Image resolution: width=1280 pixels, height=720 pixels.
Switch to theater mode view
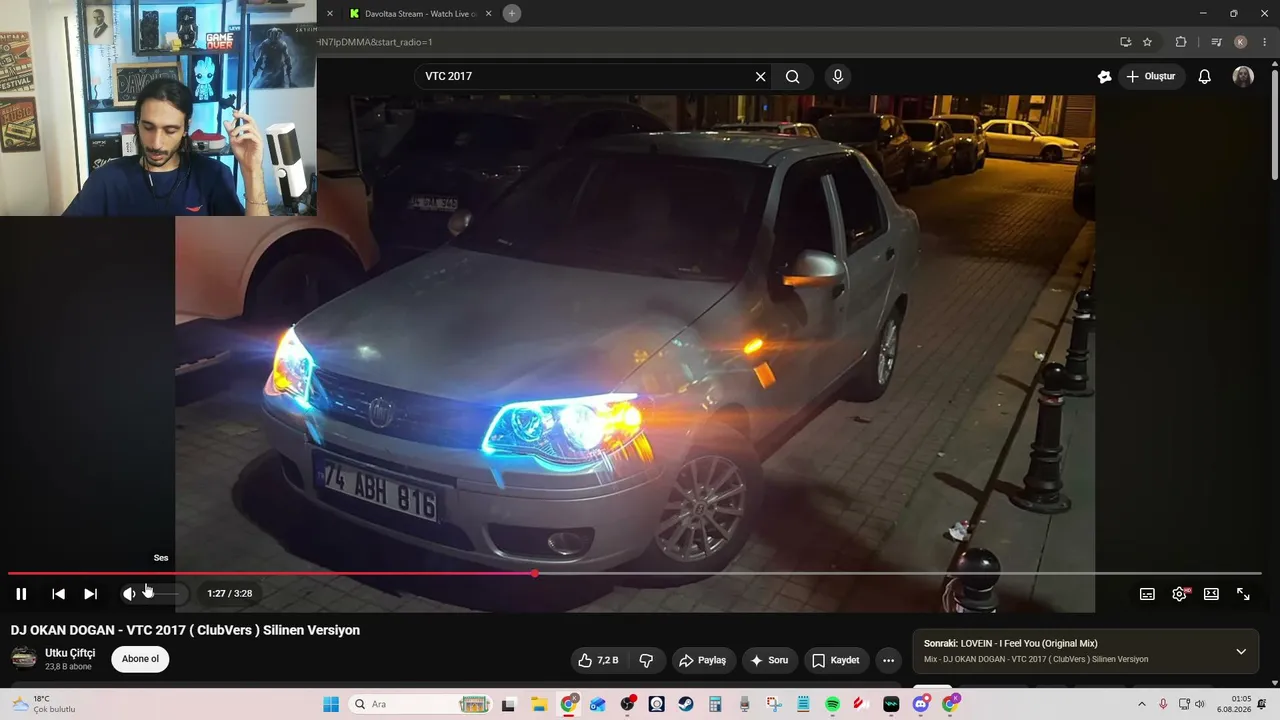tap(1211, 594)
